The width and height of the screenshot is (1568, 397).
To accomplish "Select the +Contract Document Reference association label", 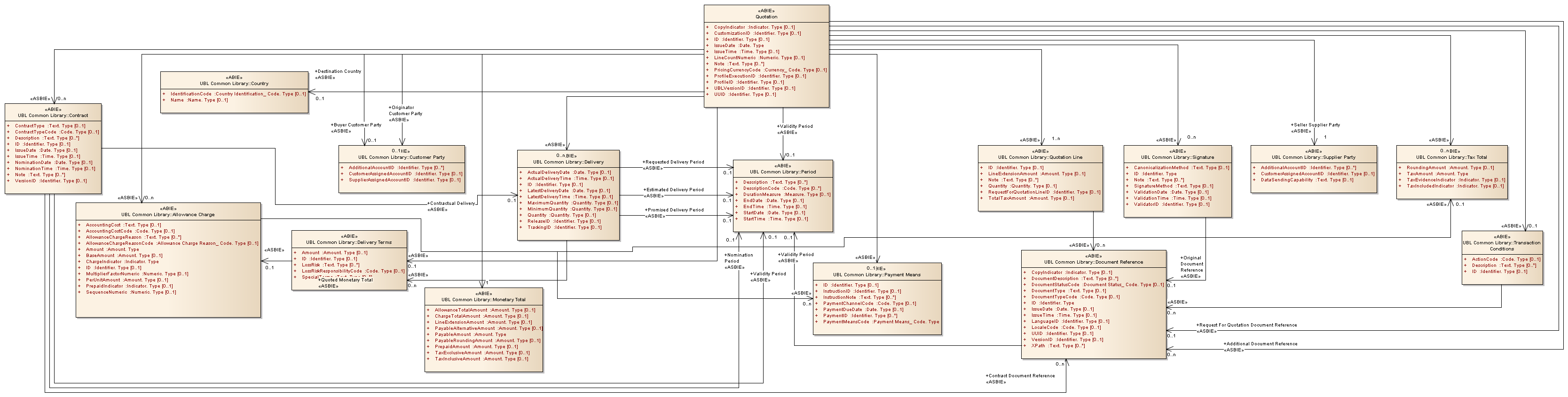I will (1020, 376).
